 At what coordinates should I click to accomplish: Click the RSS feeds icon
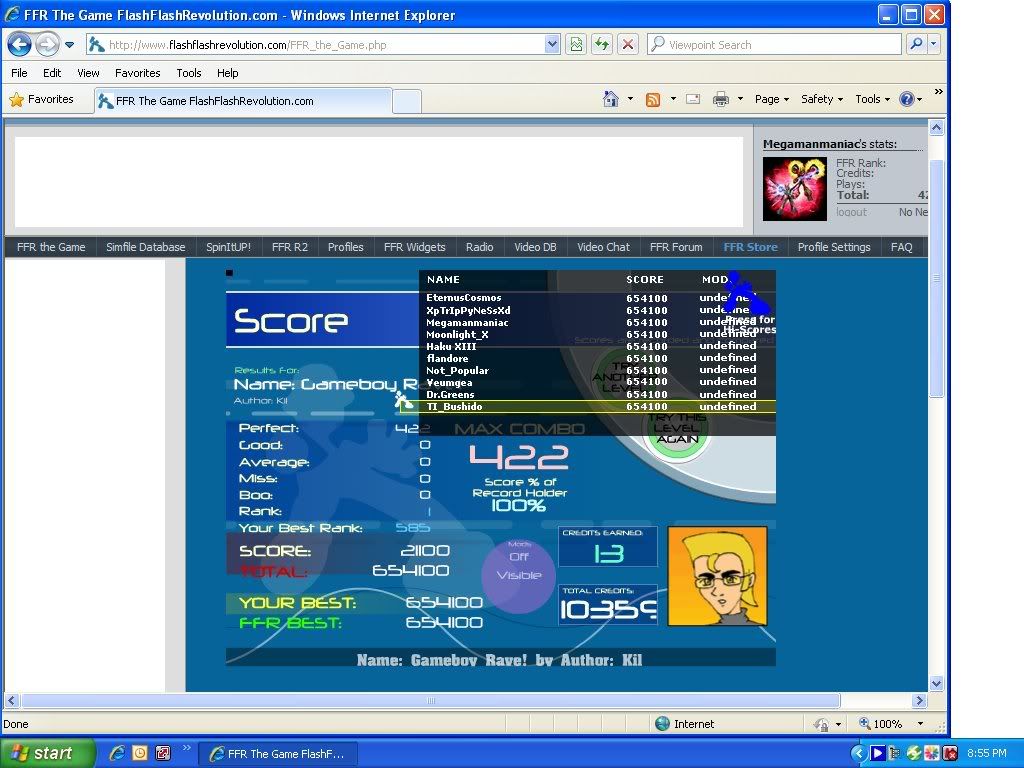click(653, 99)
